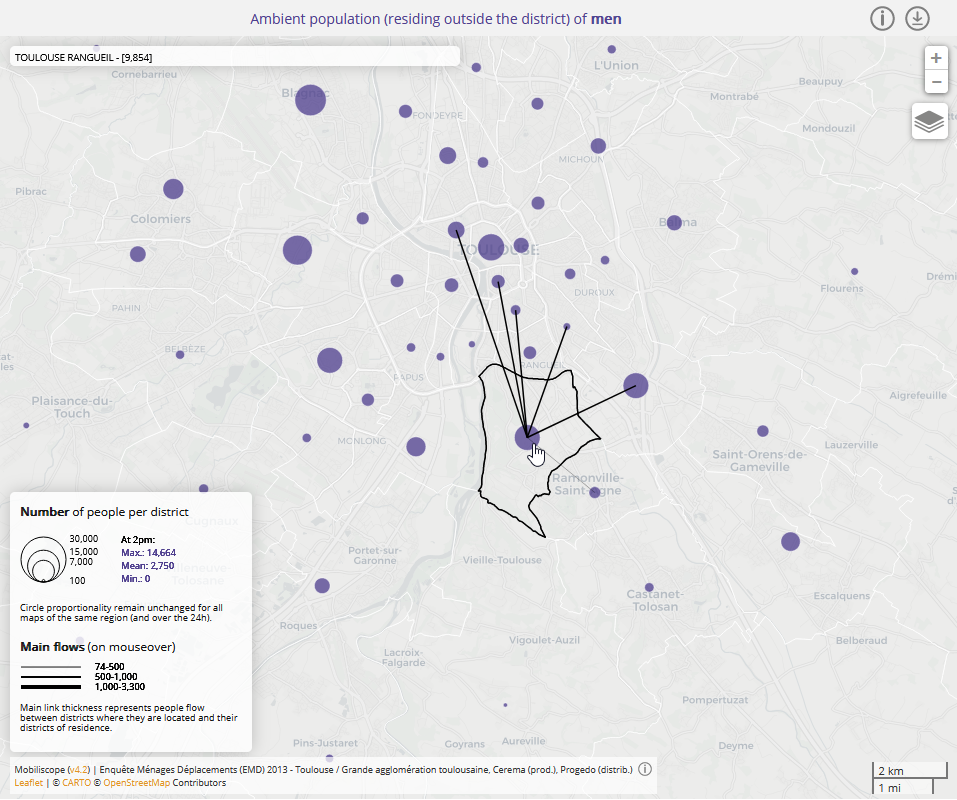The width and height of the screenshot is (957, 800).
Task: Click the proportional circles legend symbol
Action: coord(43,560)
